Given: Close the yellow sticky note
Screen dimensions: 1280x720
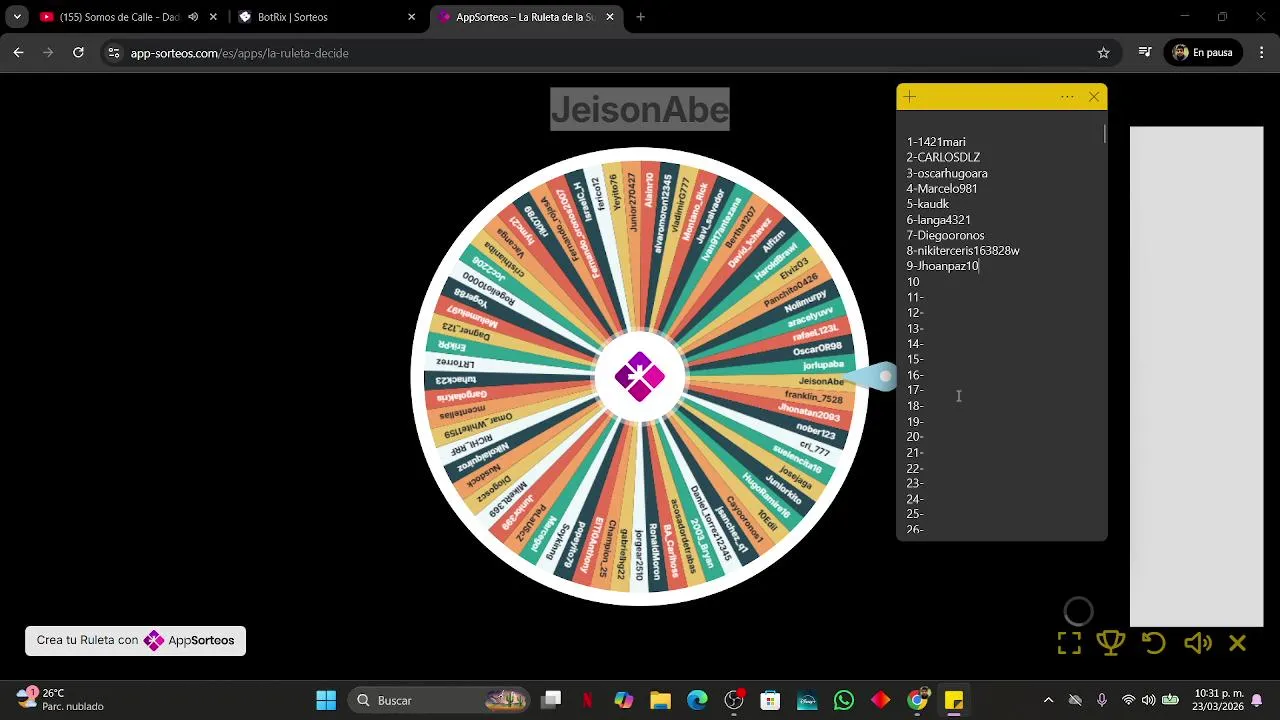Looking at the screenshot, I should pos(1094,97).
